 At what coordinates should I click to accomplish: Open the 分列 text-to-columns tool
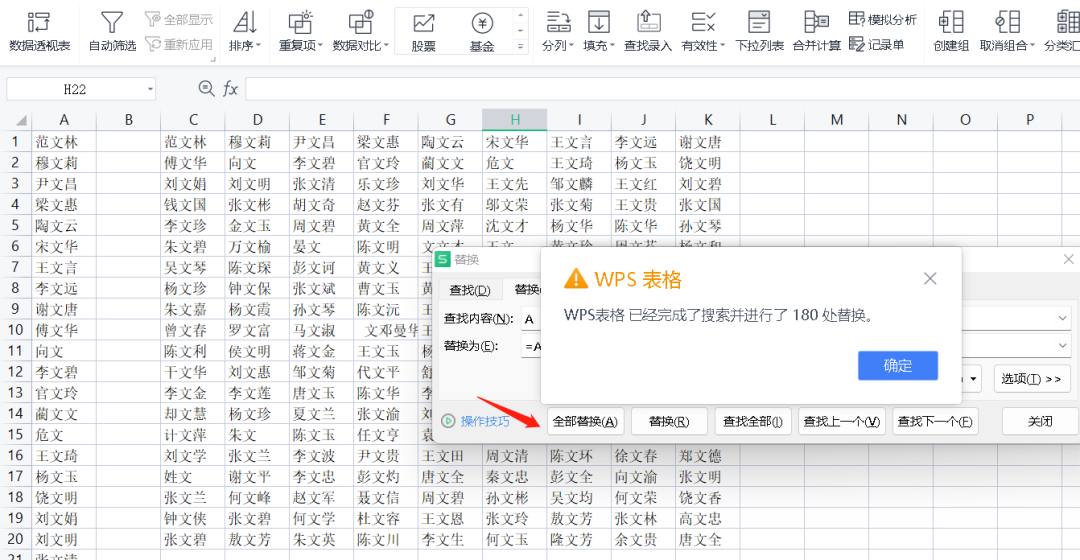(x=558, y=32)
